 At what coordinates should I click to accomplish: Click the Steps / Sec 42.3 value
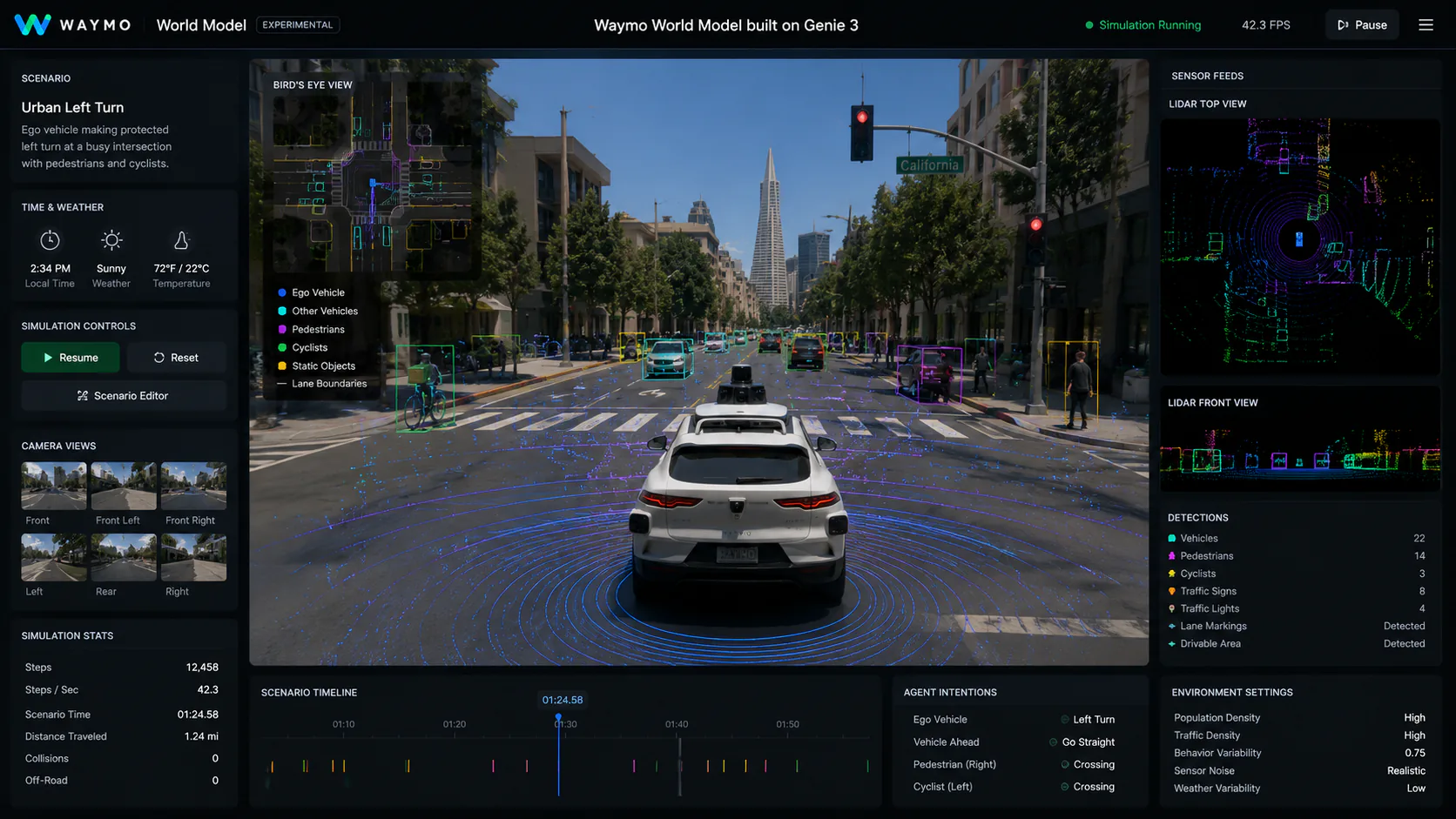tap(207, 689)
